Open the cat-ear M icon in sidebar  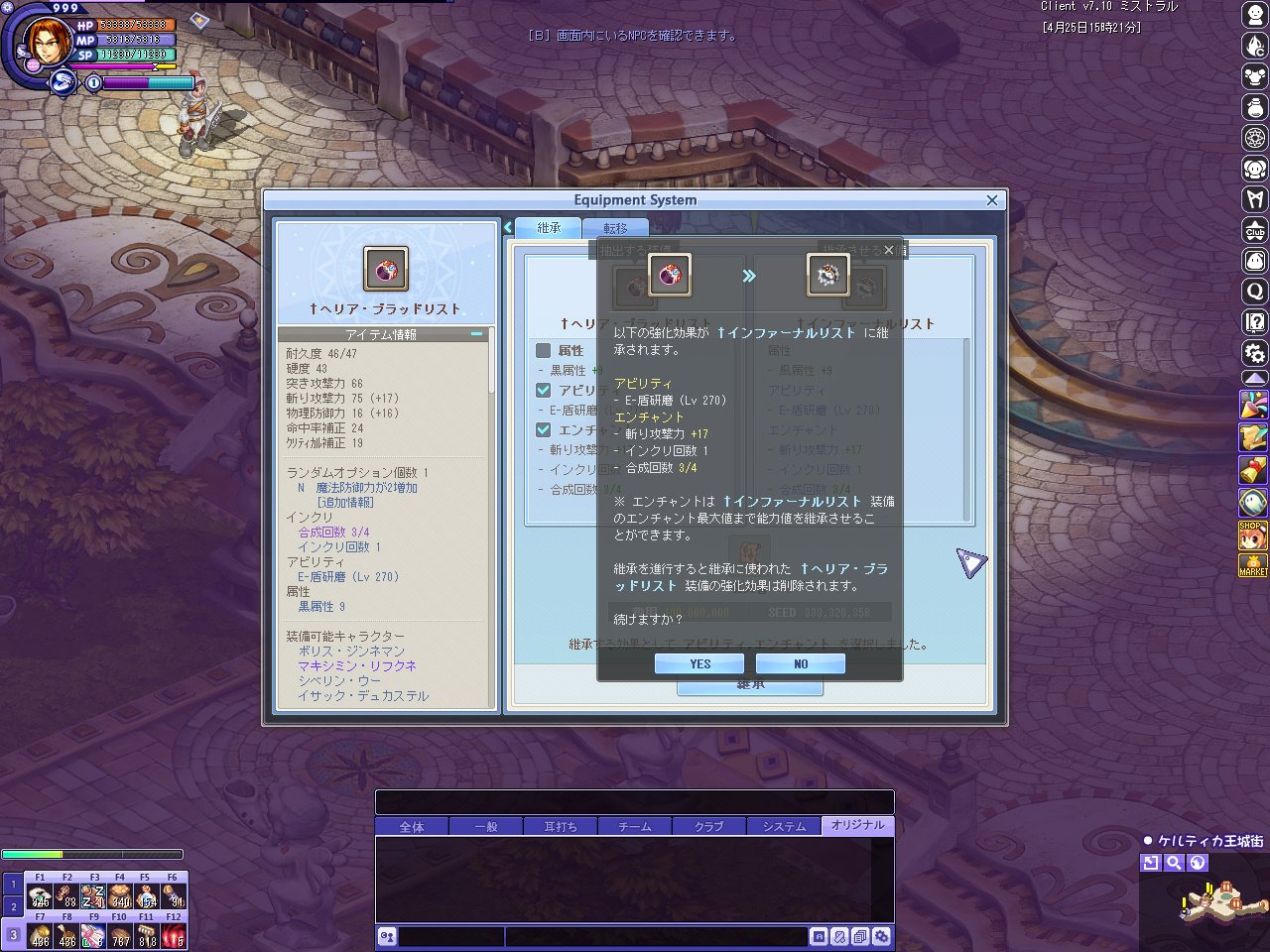1255,199
